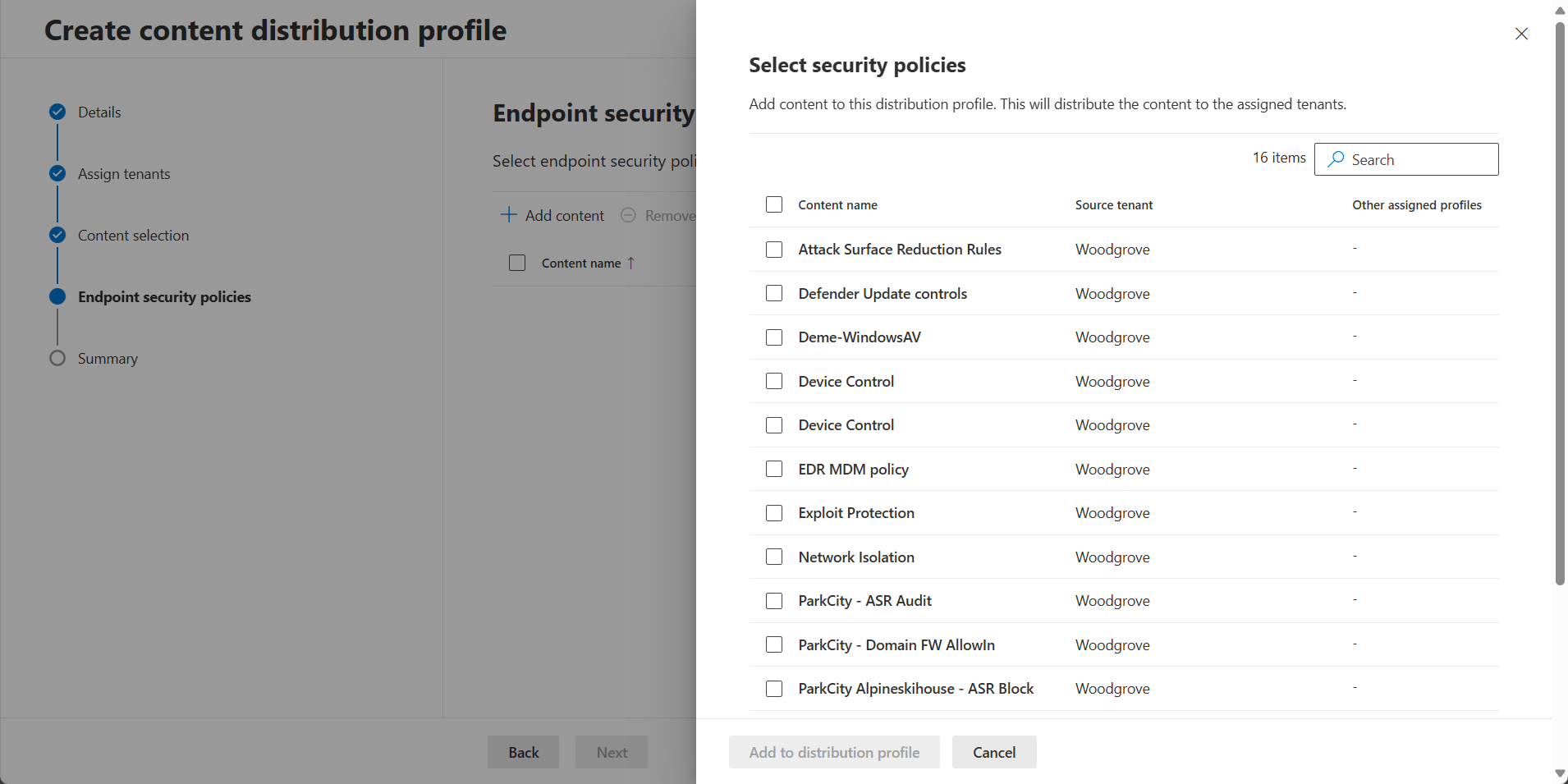Click the scrollbar down arrow
Image resolution: width=1568 pixels, height=784 pixels.
point(1558,773)
